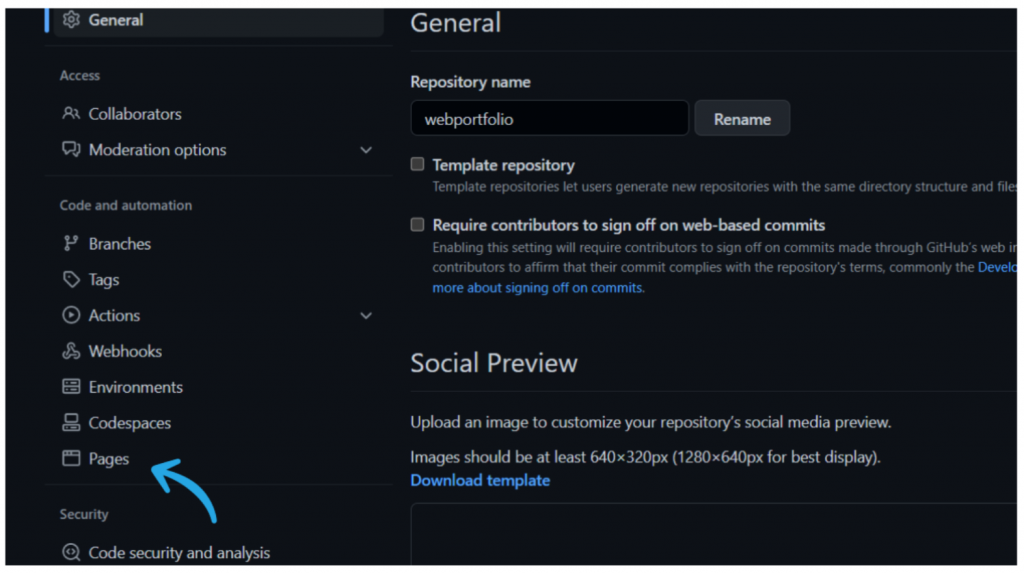Open the more about signing off link

tap(537, 287)
